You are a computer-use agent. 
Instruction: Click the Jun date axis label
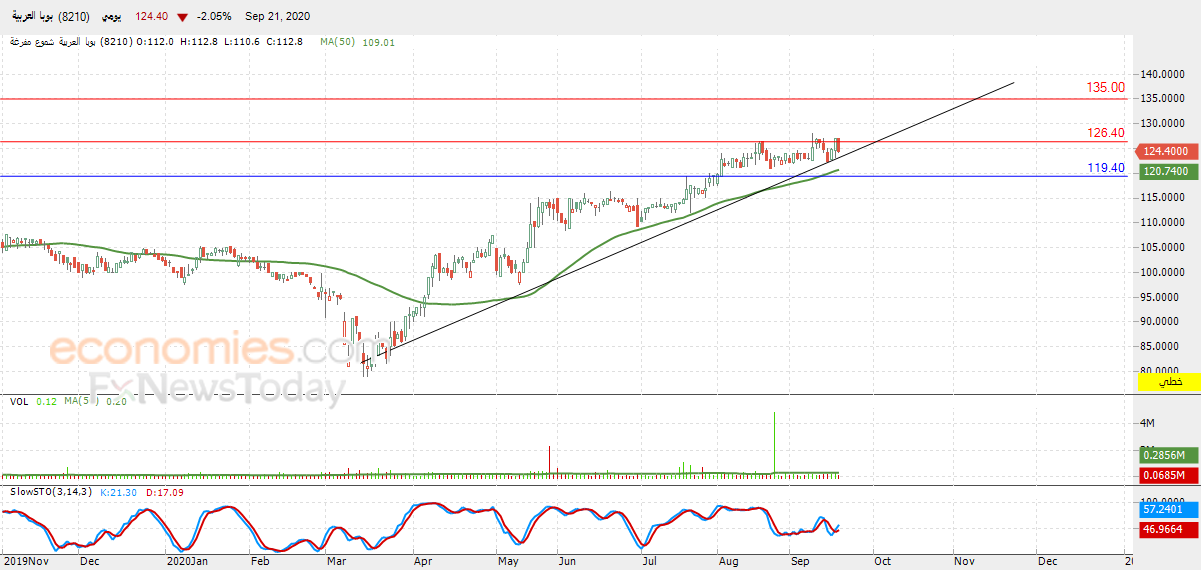[x=568, y=561]
